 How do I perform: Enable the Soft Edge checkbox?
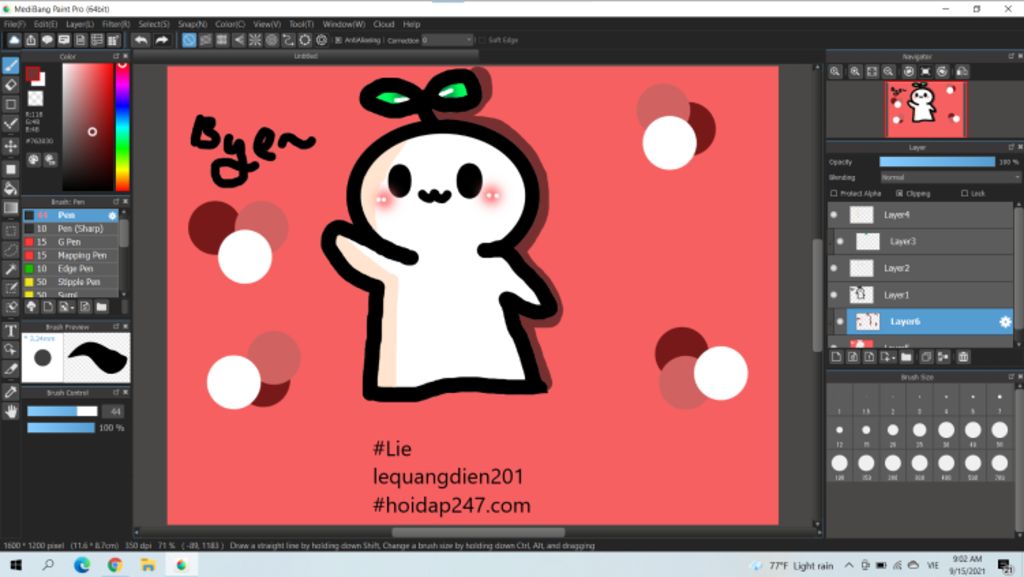[482, 40]
